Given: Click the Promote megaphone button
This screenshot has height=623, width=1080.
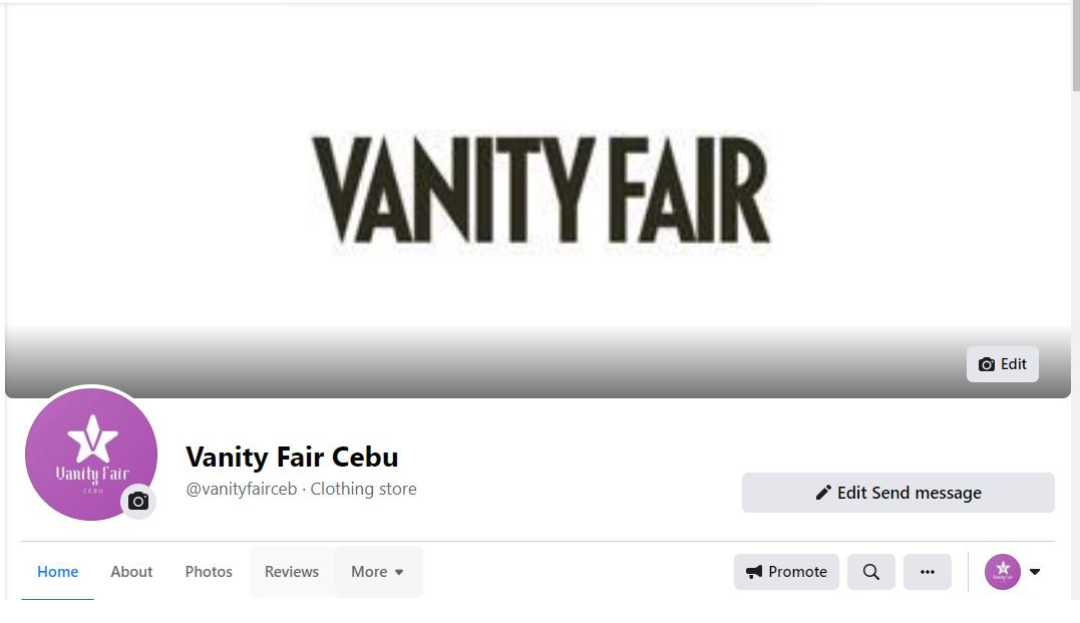Looking at the screenshot, I should click(x=786, y=572).
